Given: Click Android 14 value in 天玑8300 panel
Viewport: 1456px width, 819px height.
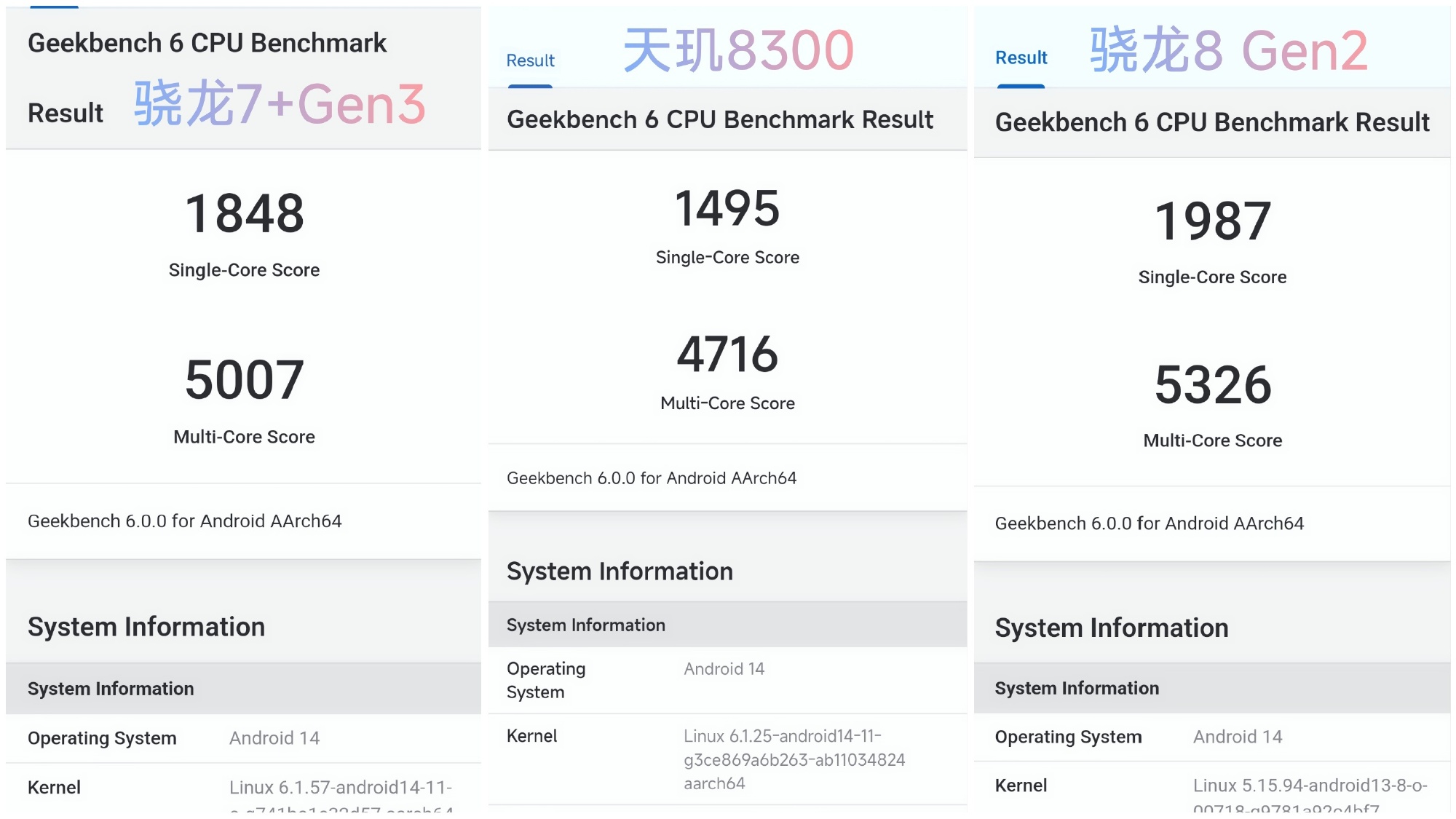Looking at the screenshot, I should click(x=724, y=669).
